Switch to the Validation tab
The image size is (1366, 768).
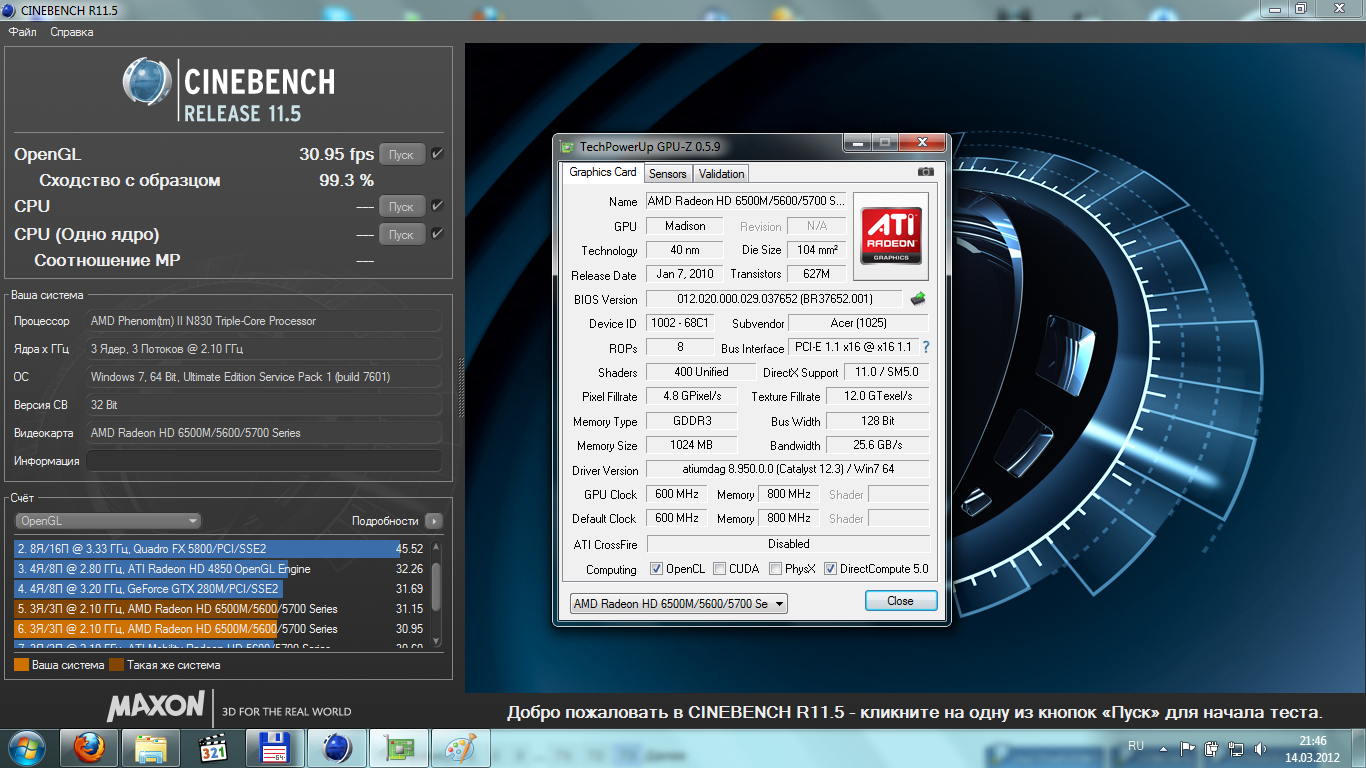tap(721, 173)
